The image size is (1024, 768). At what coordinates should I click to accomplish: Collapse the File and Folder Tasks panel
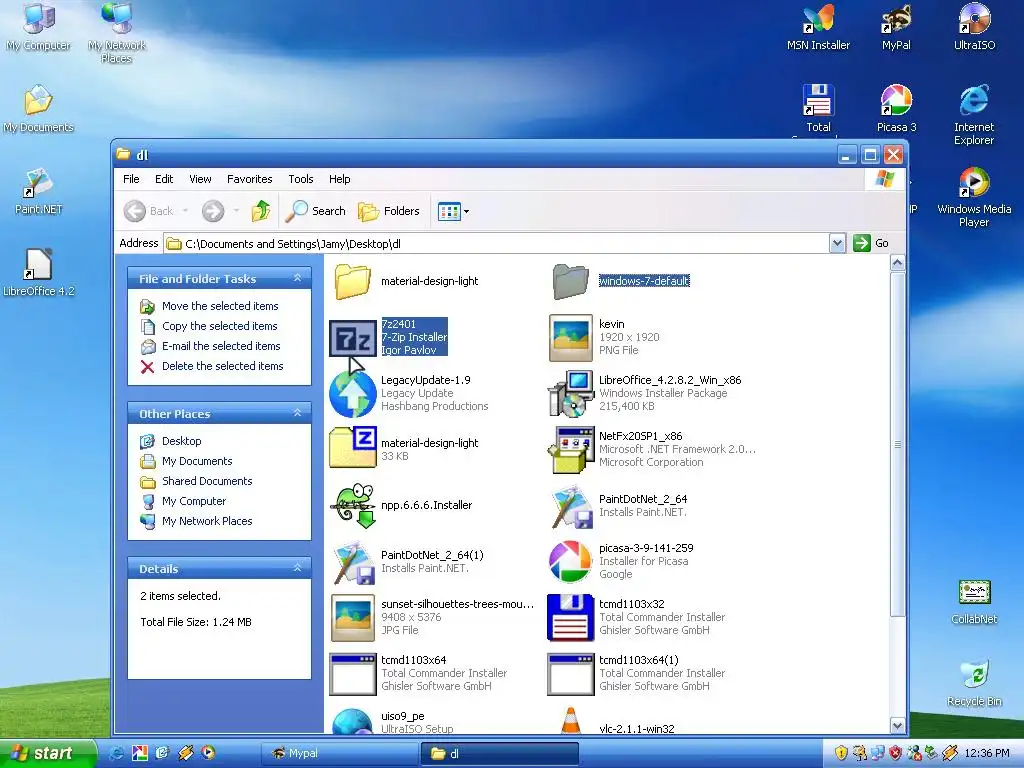298,278
